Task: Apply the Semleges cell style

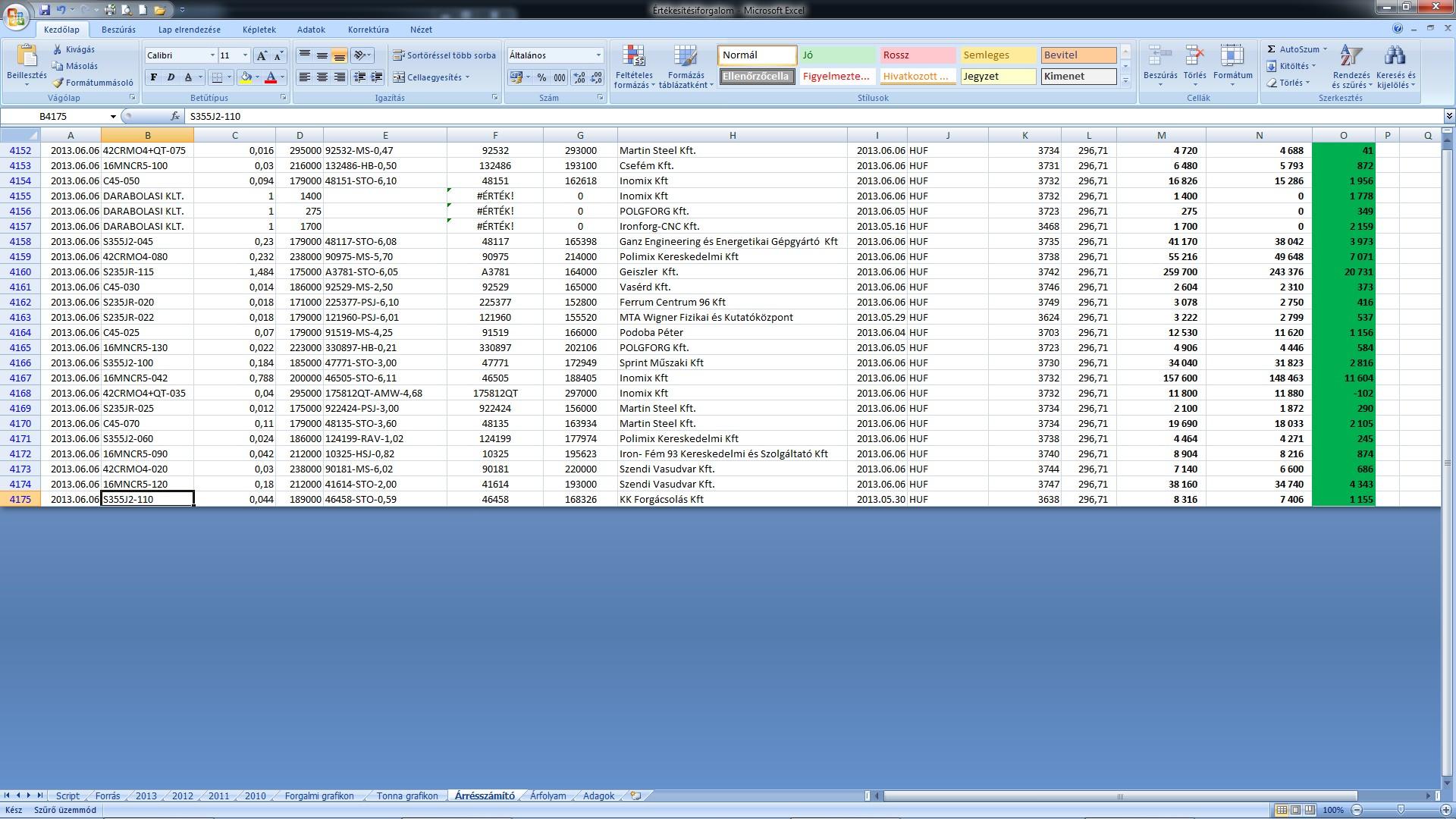Action: [x=998, y=55]
